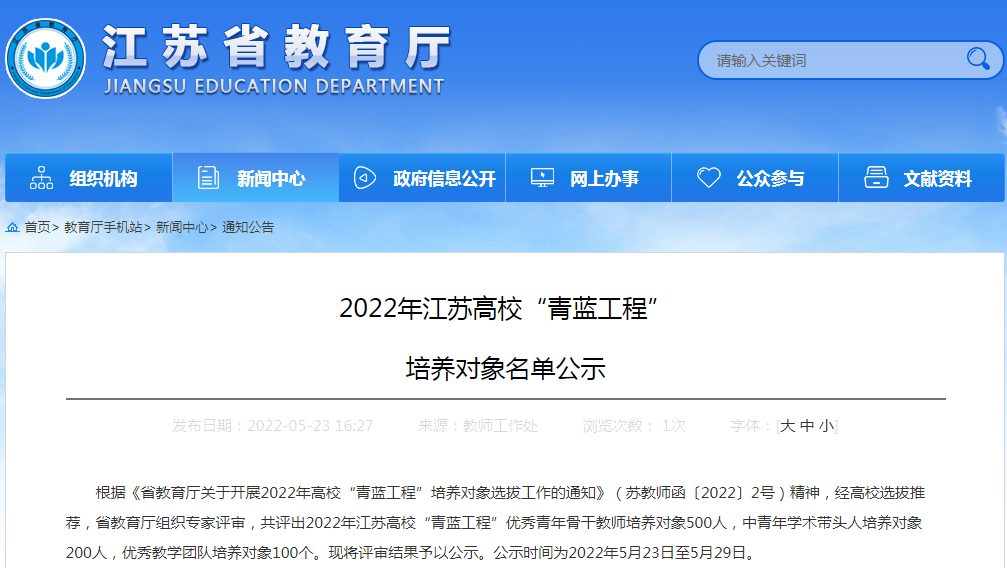Set font size to small (小)

click(826, 426)
